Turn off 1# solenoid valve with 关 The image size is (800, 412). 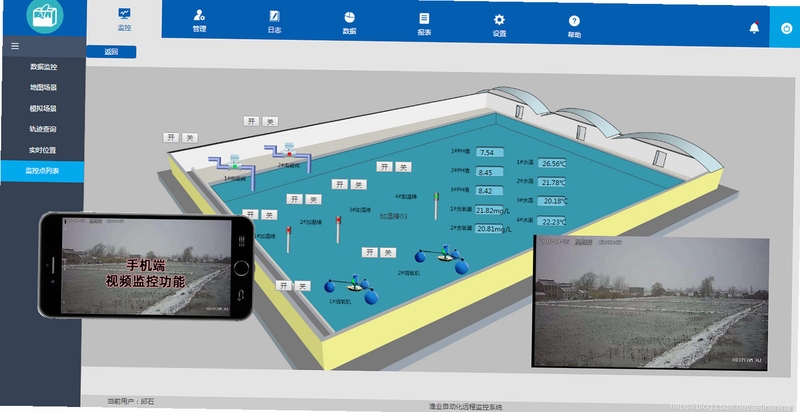point(190,138)
